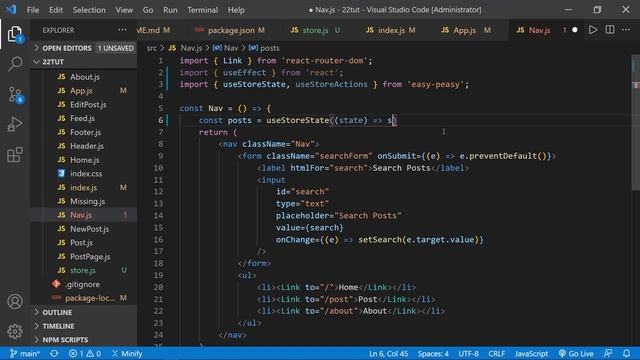
Task: Open Feed.js in explorer
Action: coord(82,118)
